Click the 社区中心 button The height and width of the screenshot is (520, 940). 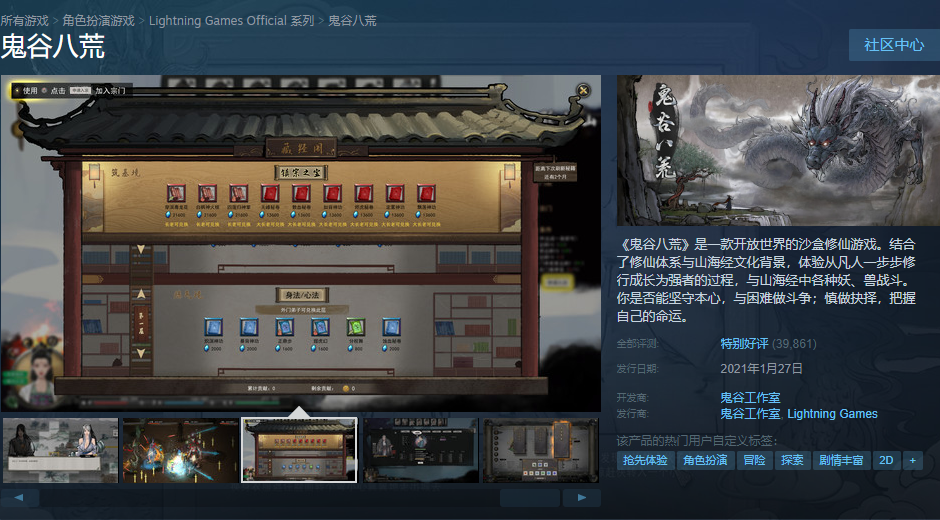(x=894, y=46)
